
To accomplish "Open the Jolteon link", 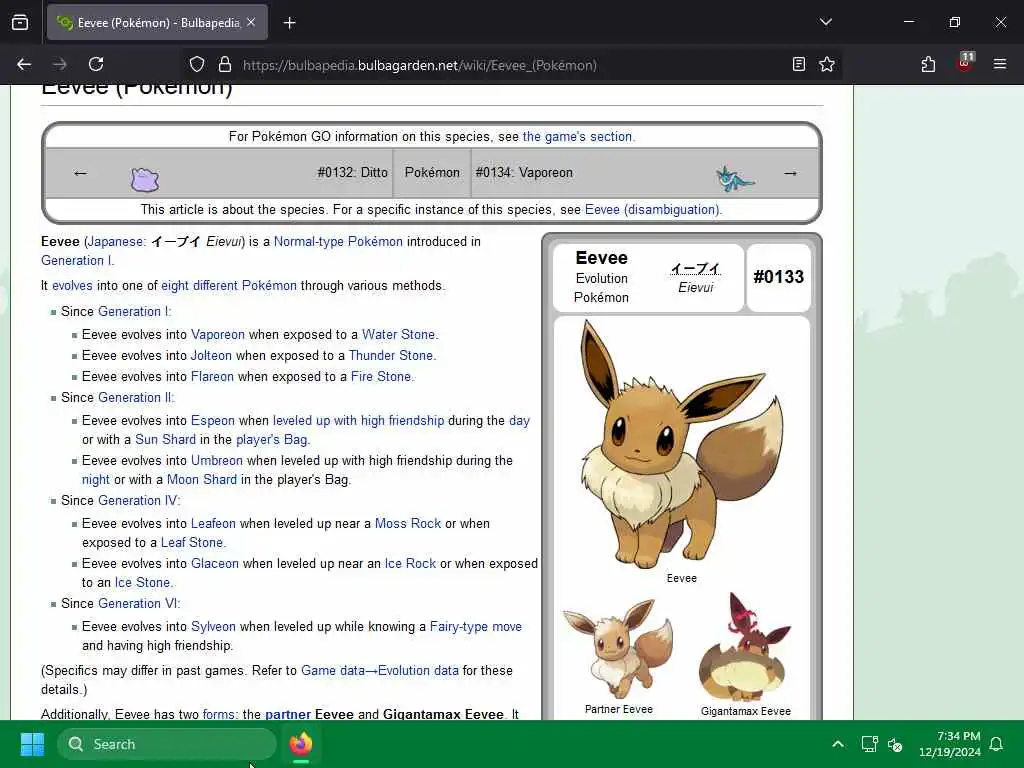I will (x=211, y=355).
